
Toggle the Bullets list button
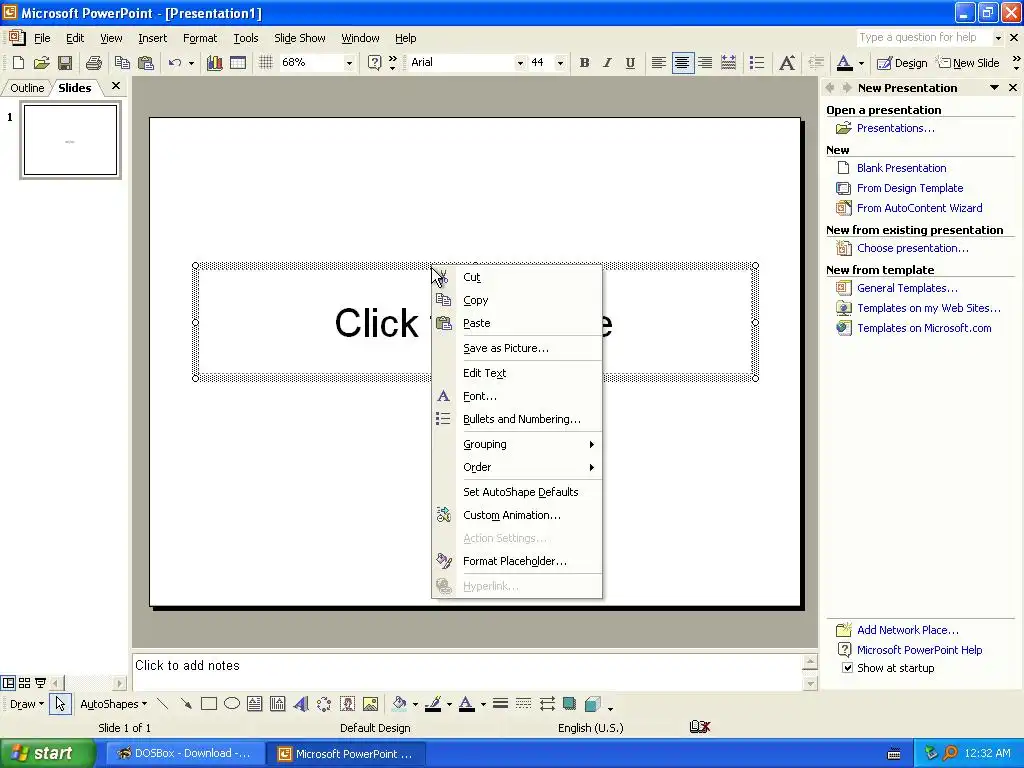(x=757, y=63)
